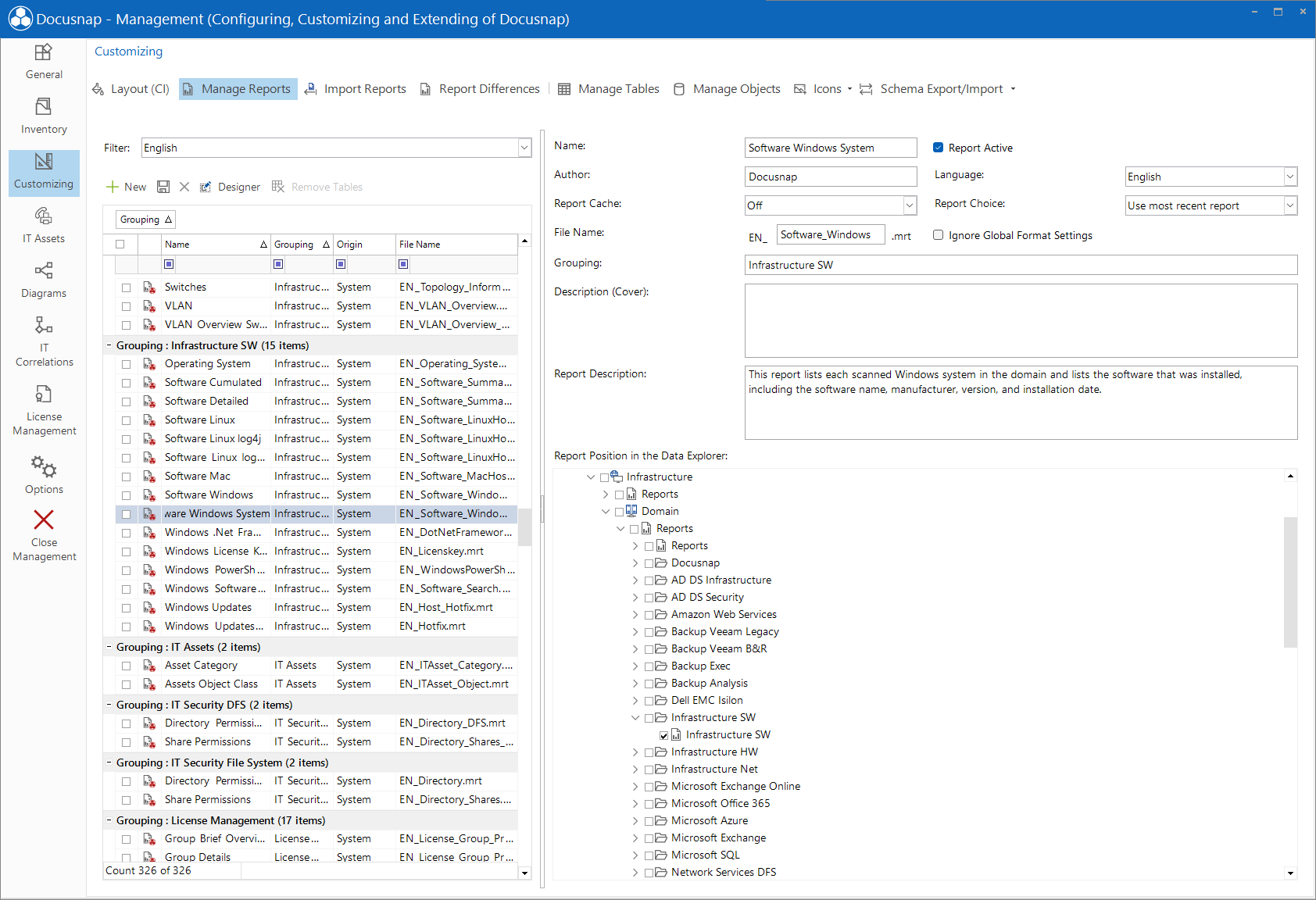Tick the select-all checkbox in table header
This screenshot has width=1316, height=900.
click(x=120, y=245)
